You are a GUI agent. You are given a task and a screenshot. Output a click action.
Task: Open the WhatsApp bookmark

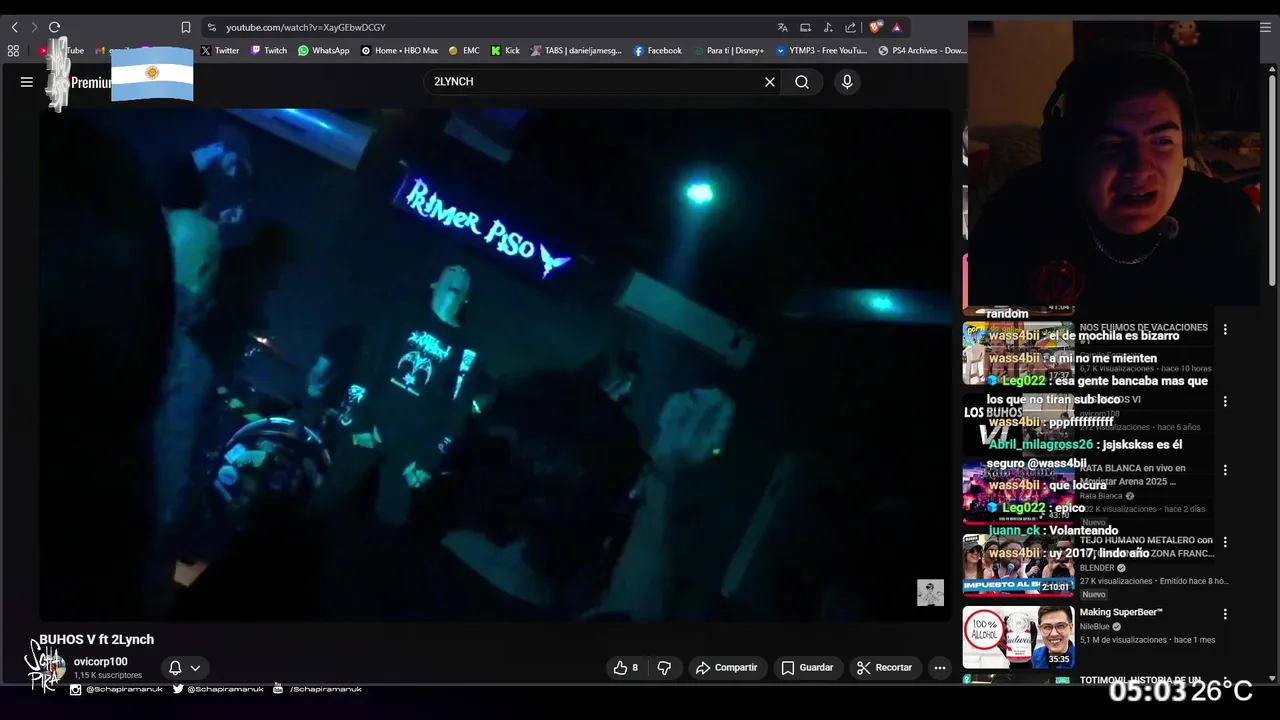click(324, 50)
